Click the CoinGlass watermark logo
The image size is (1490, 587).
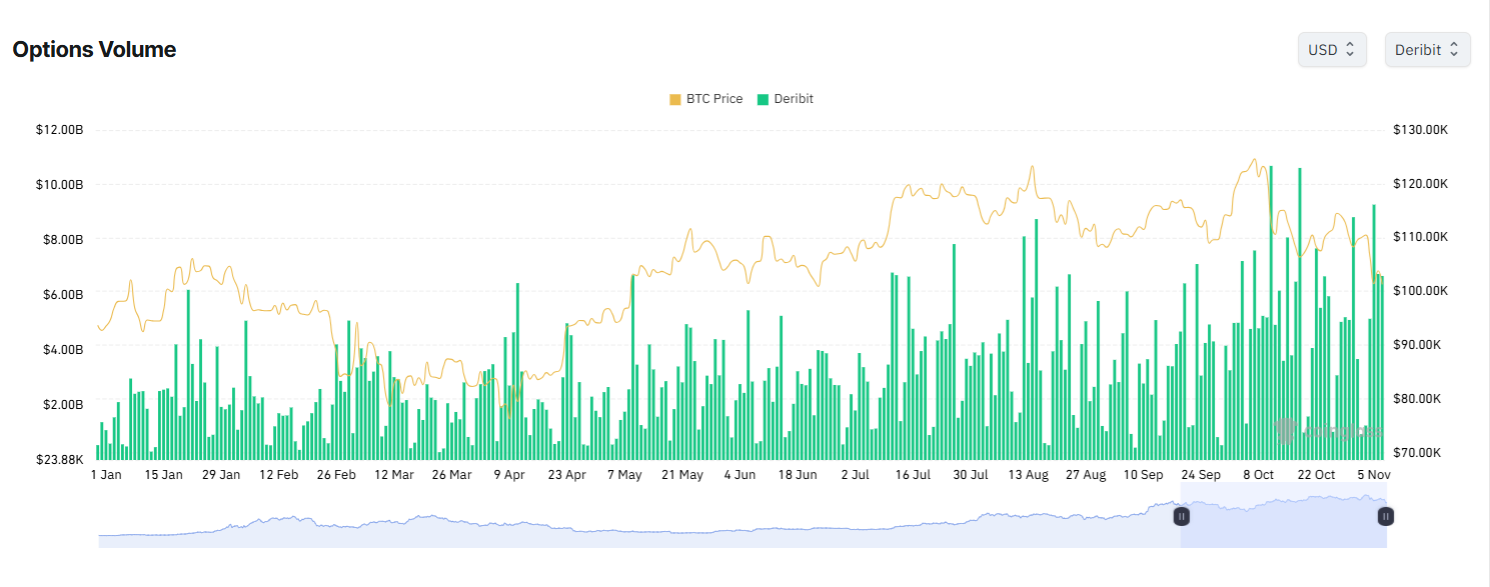pyautogui.click(x=1285, y=430)
